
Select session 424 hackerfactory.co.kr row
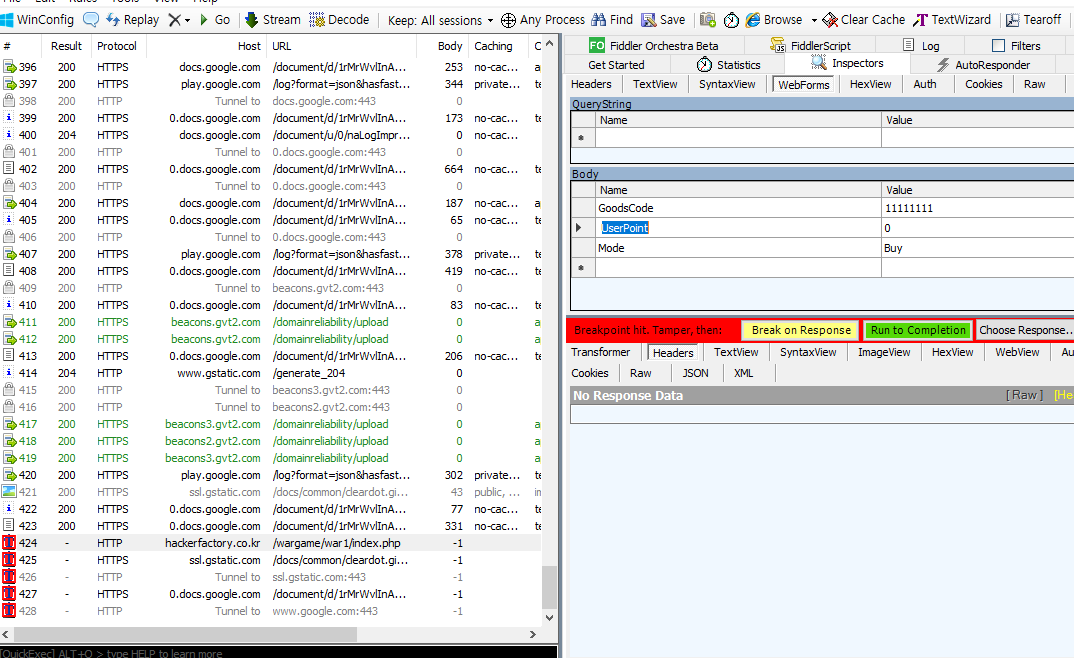pos(271,543)
